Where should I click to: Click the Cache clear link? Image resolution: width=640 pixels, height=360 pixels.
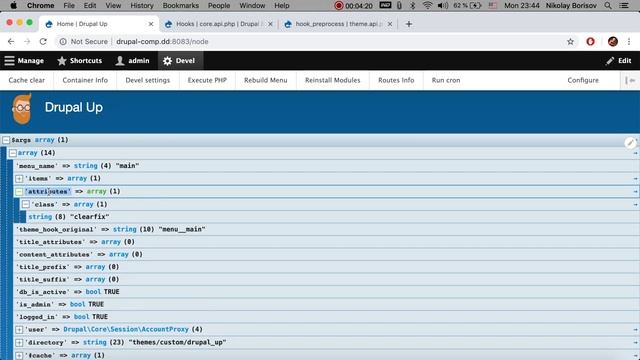pyautogui.click(x=27, y=80)
